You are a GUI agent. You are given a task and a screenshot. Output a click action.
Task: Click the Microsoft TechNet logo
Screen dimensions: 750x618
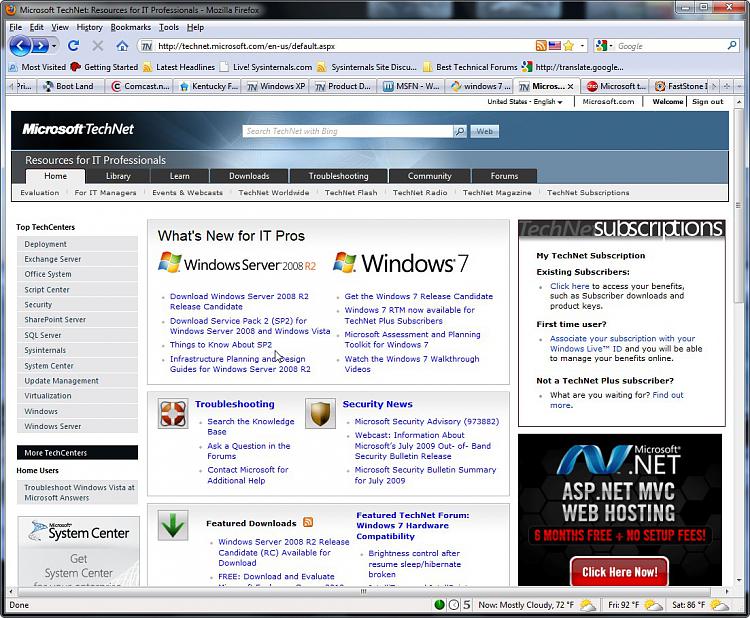point(77,129)
